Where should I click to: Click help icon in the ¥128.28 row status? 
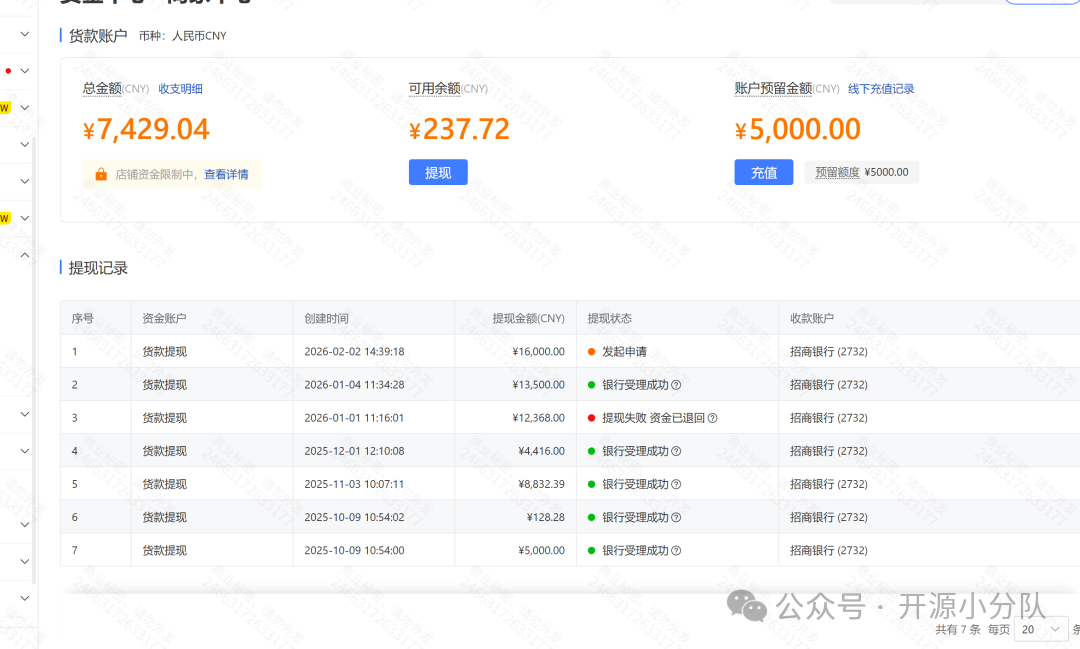tap(676, 517)
